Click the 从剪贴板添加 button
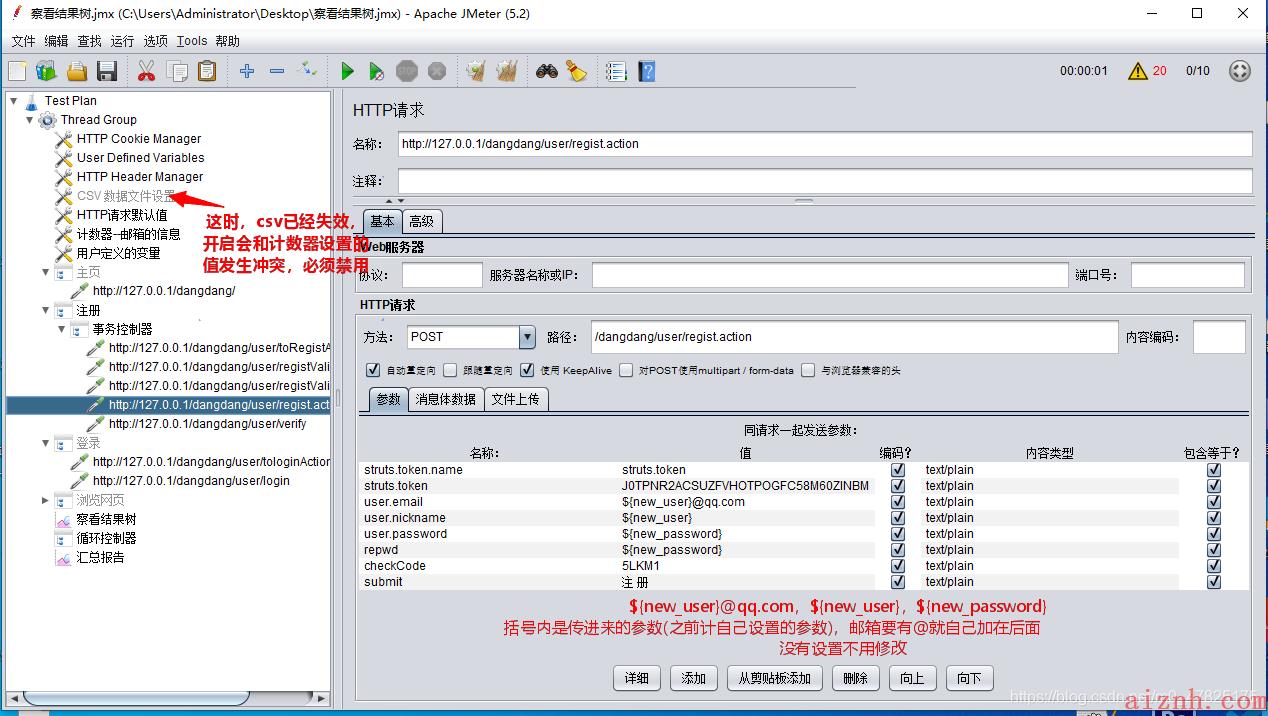 coord(775,678)
